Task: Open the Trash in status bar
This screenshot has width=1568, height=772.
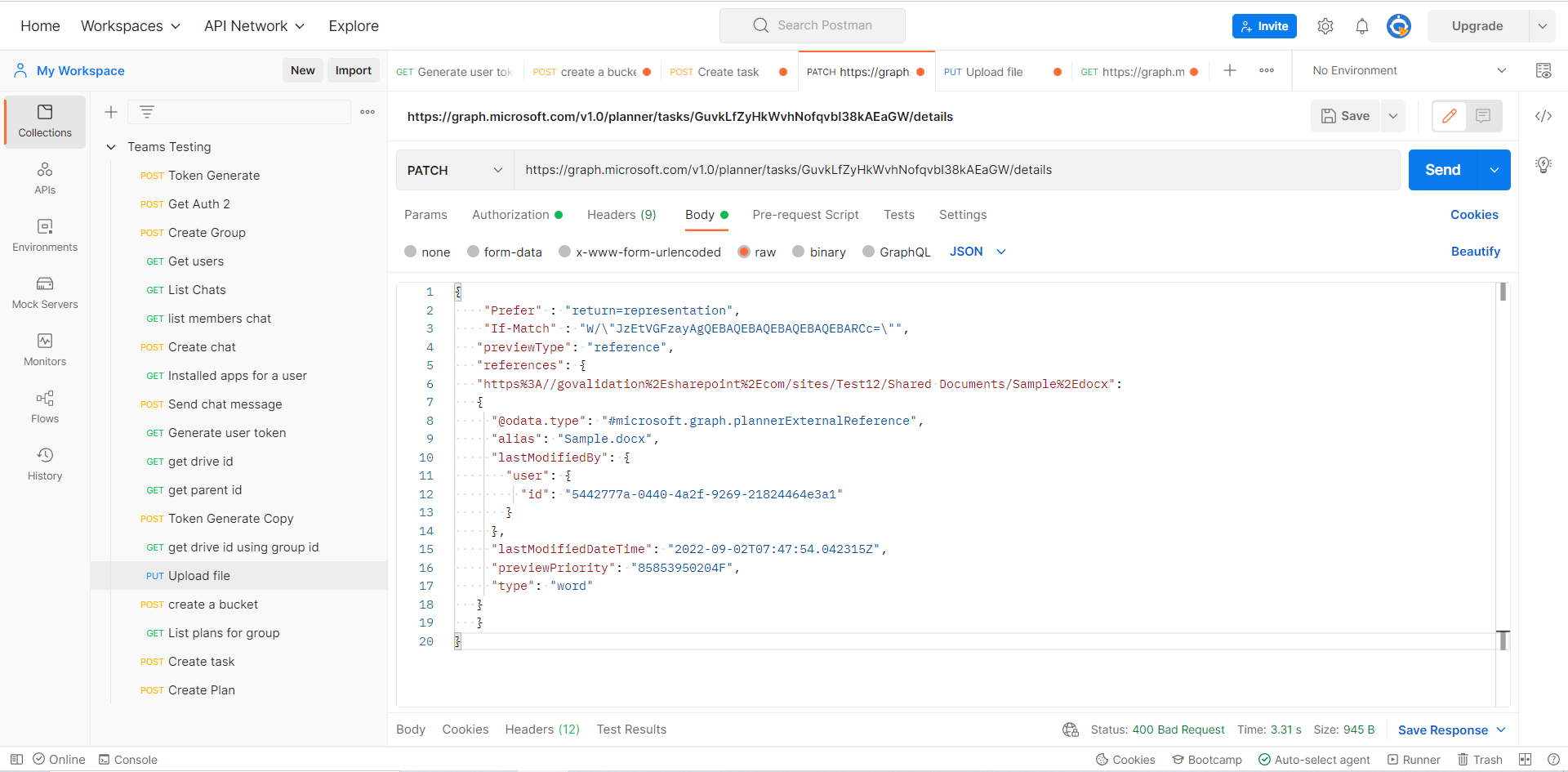Action: [x=1480, y=760]
